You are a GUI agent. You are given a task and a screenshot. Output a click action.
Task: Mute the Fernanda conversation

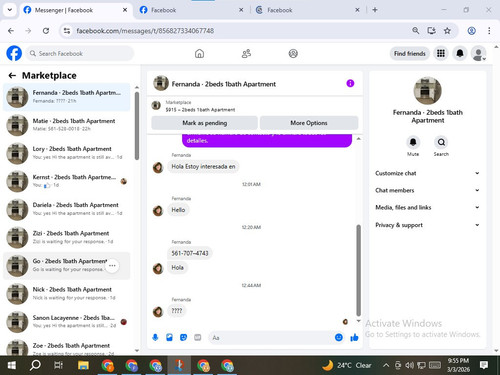(x=413, y=143)
